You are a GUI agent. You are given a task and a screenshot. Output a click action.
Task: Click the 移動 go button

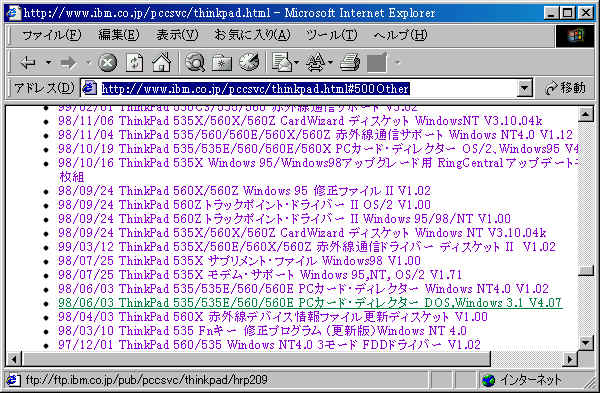566,88
